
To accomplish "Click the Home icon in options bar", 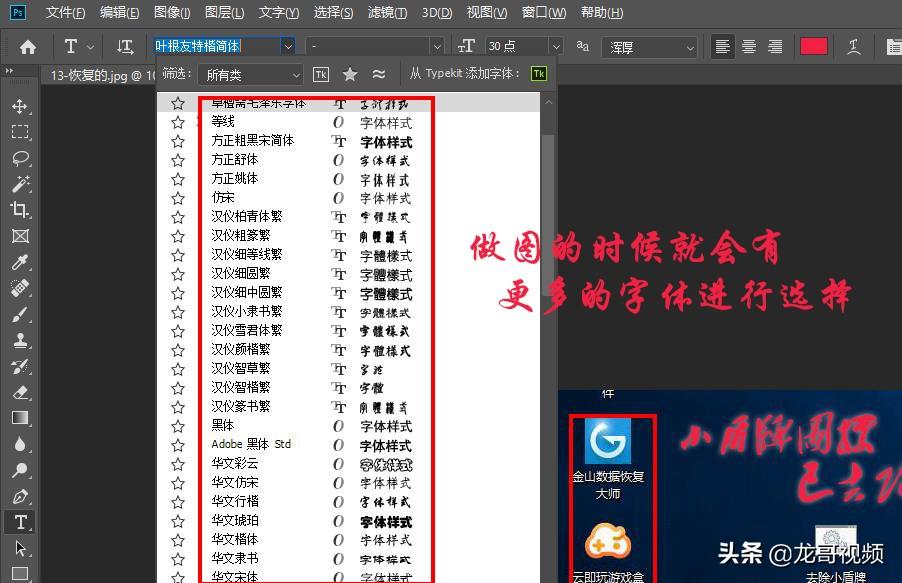I will pos(28,47).
